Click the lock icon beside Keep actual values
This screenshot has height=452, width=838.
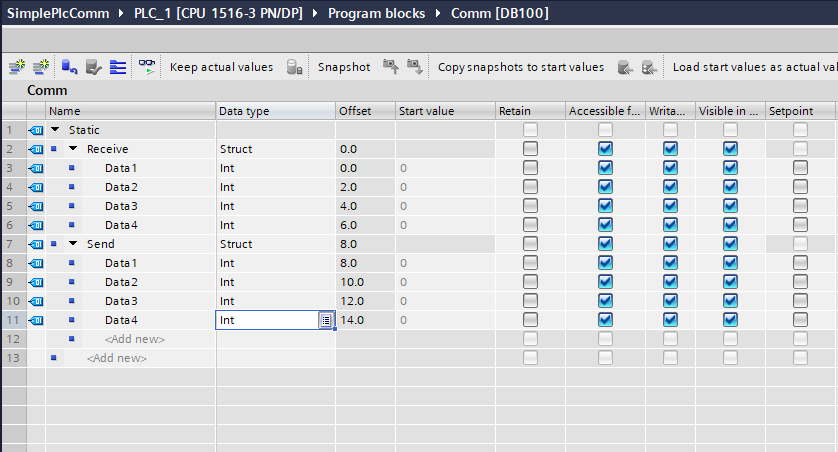click(x=294, y=67)
